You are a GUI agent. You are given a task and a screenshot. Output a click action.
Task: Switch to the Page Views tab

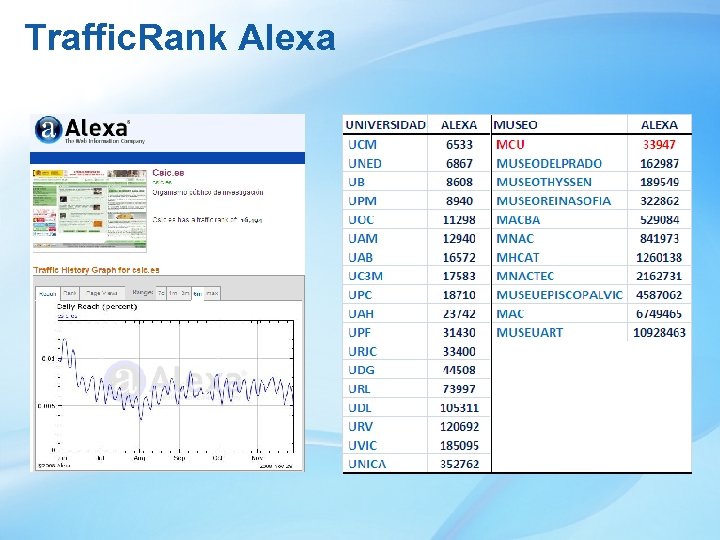coord(102,293)
